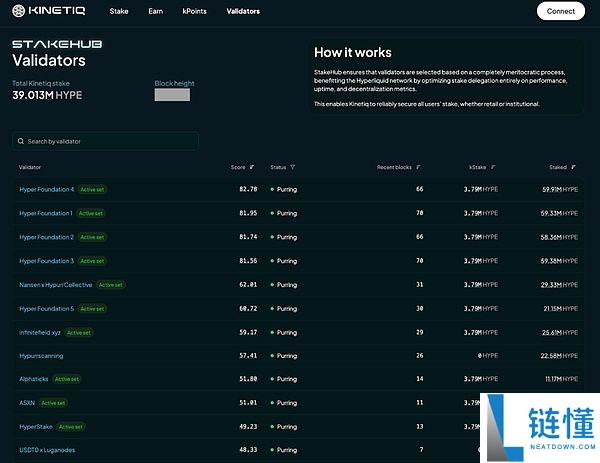Click staked amount 59.91M HYPE
The width and height of the screenshot is (600, 463).
(560, 189)
